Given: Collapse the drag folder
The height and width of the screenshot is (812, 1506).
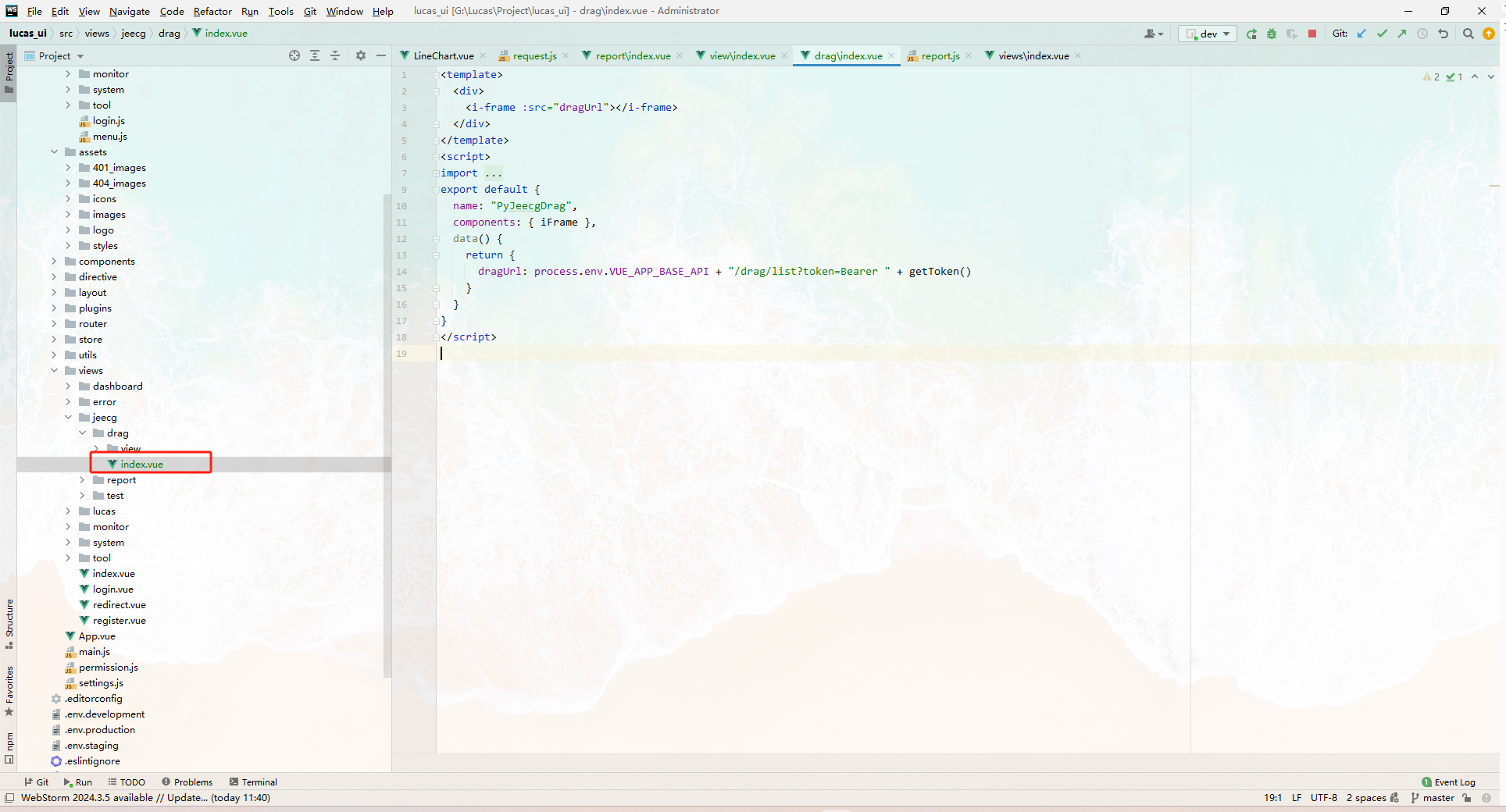Looking at the screenshot, I should tap(82, 433).
